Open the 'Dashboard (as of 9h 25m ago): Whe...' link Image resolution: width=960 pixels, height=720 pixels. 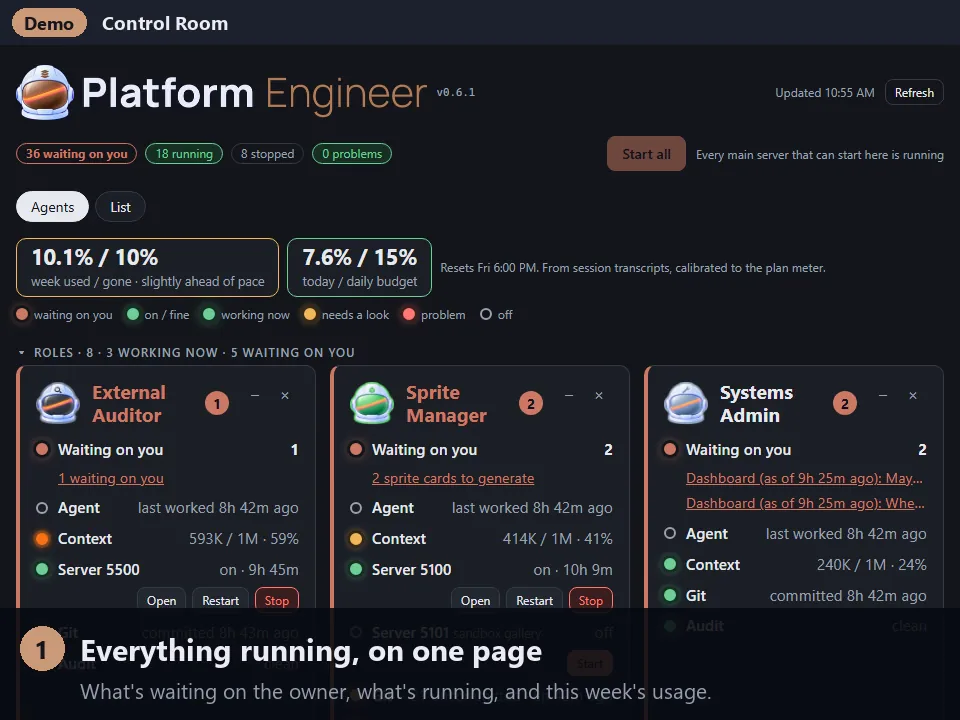pos(806,503)
